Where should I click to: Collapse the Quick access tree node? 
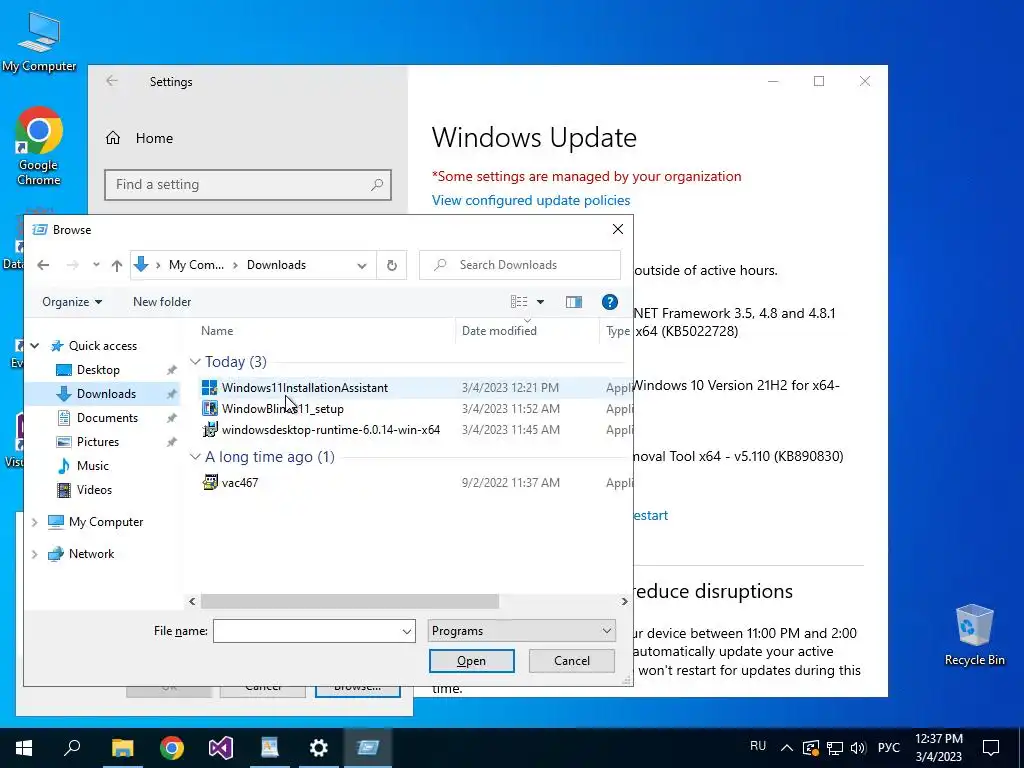point(35,345)
